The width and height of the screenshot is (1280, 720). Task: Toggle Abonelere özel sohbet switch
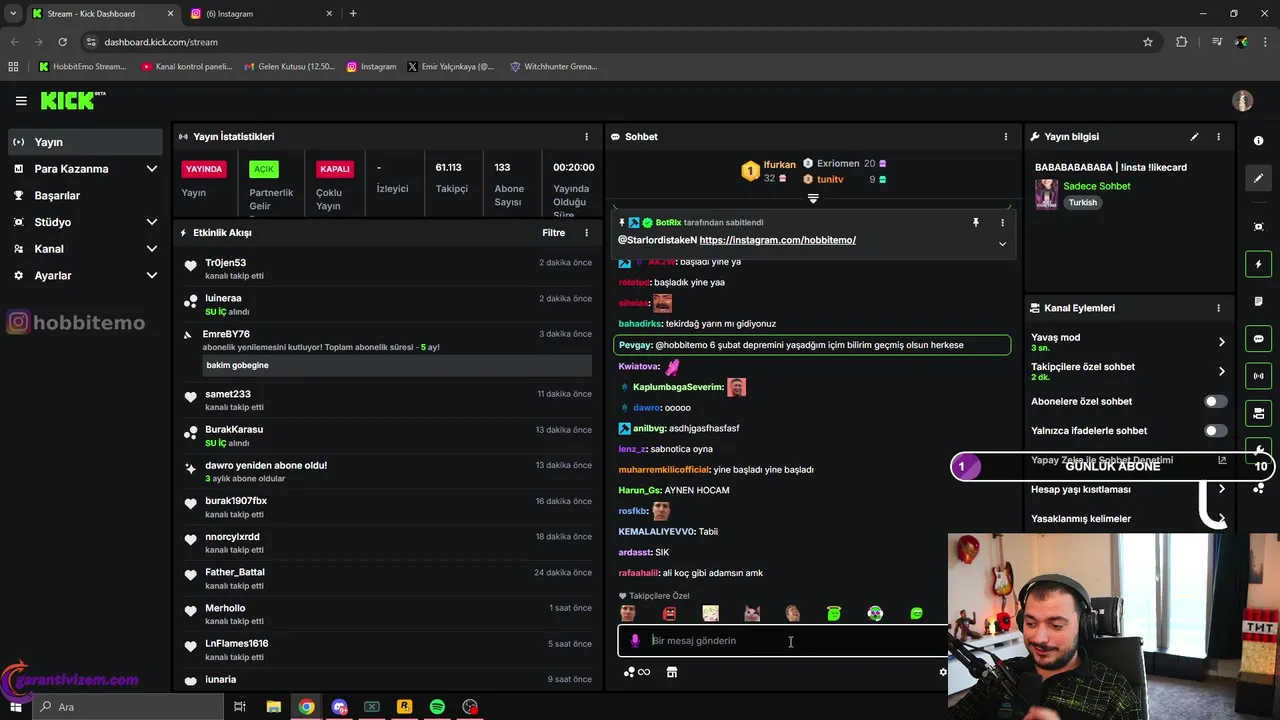coord(1215,401)
